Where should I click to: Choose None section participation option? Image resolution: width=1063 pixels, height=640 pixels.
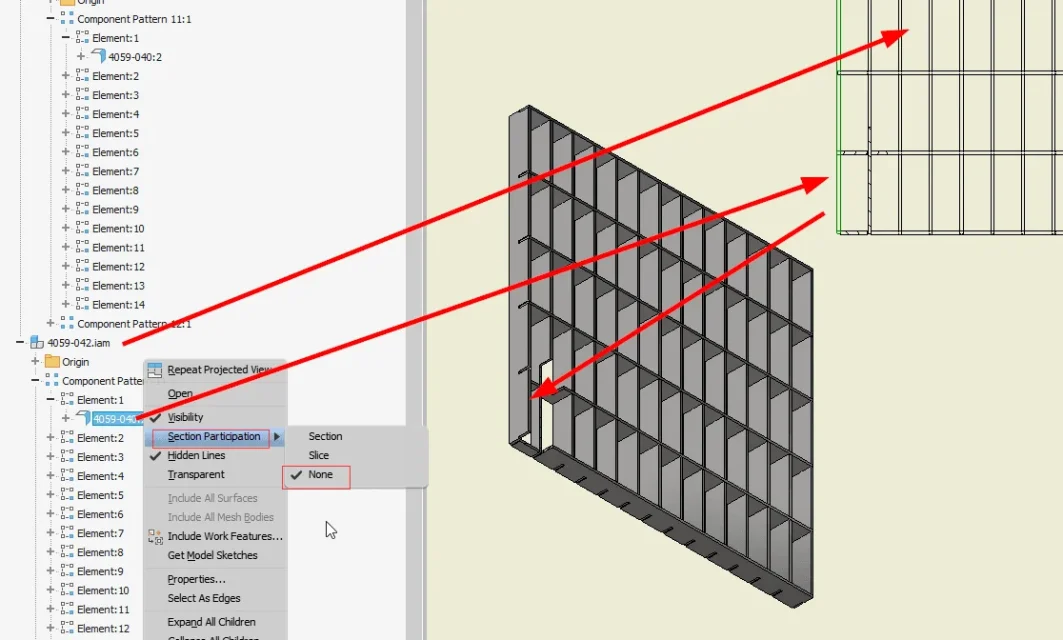pos(320,475)
